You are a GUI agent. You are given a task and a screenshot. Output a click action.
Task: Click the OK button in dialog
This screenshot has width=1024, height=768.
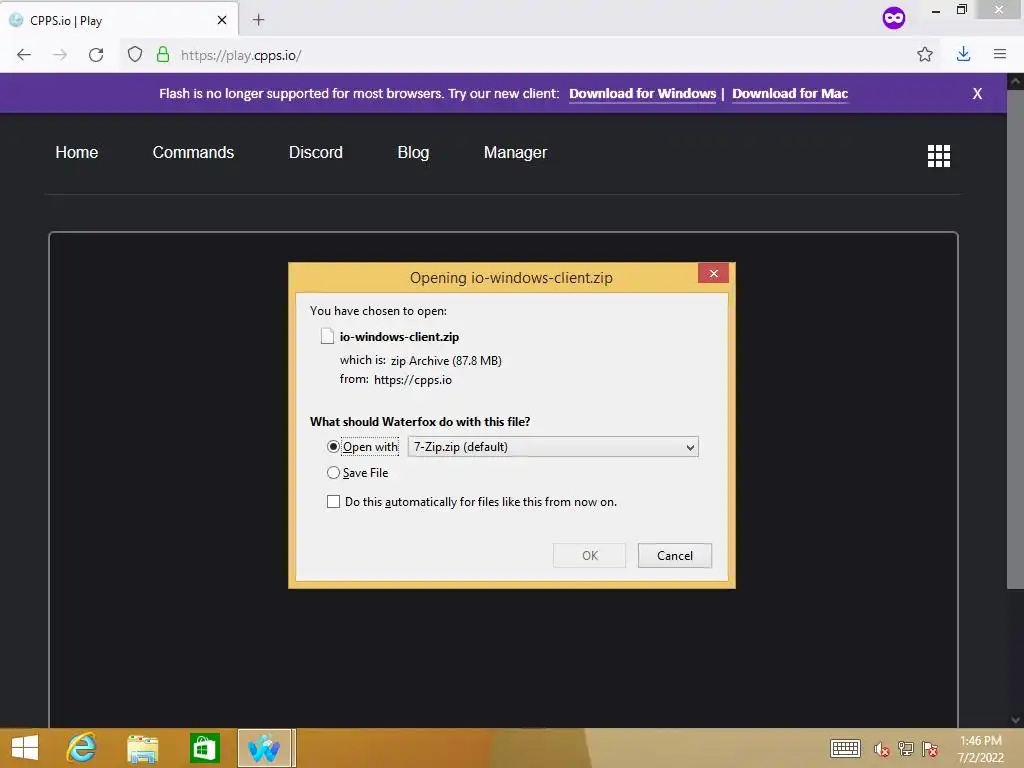point(590,555)
